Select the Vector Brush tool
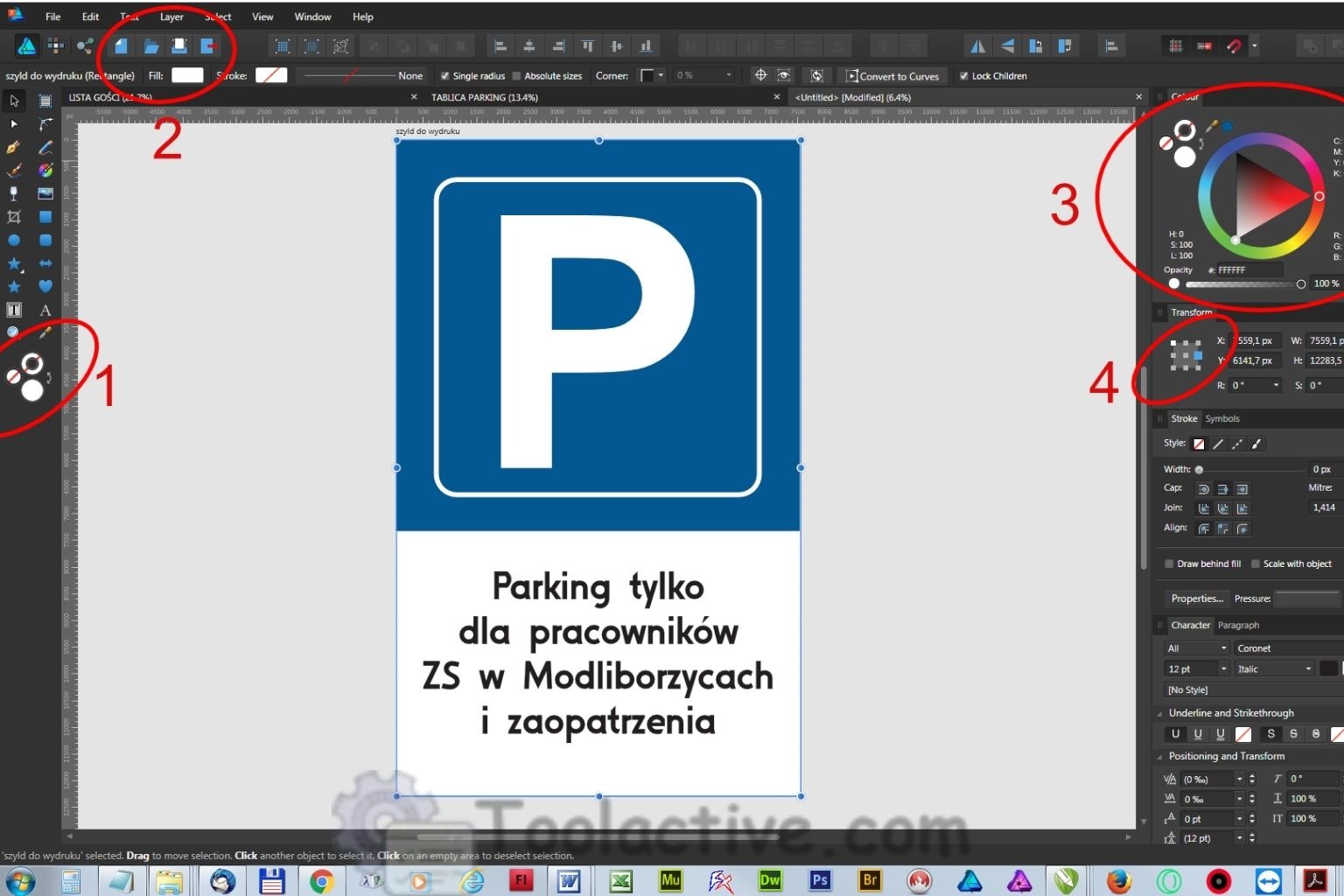Viewport: 1344px width, 896px height. pos(13,170)
